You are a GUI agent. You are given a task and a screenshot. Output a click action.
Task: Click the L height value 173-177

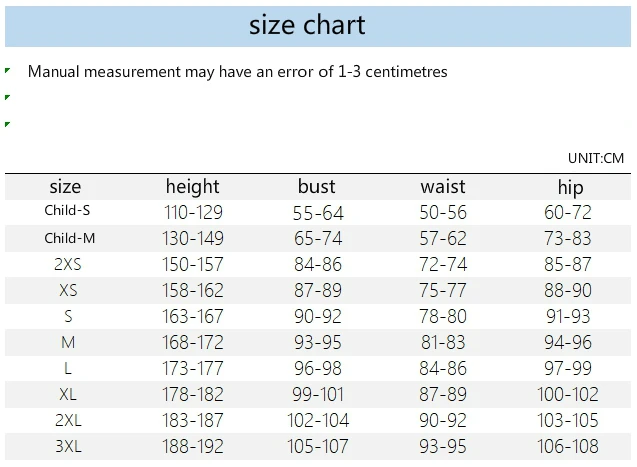tap(193, 368)
